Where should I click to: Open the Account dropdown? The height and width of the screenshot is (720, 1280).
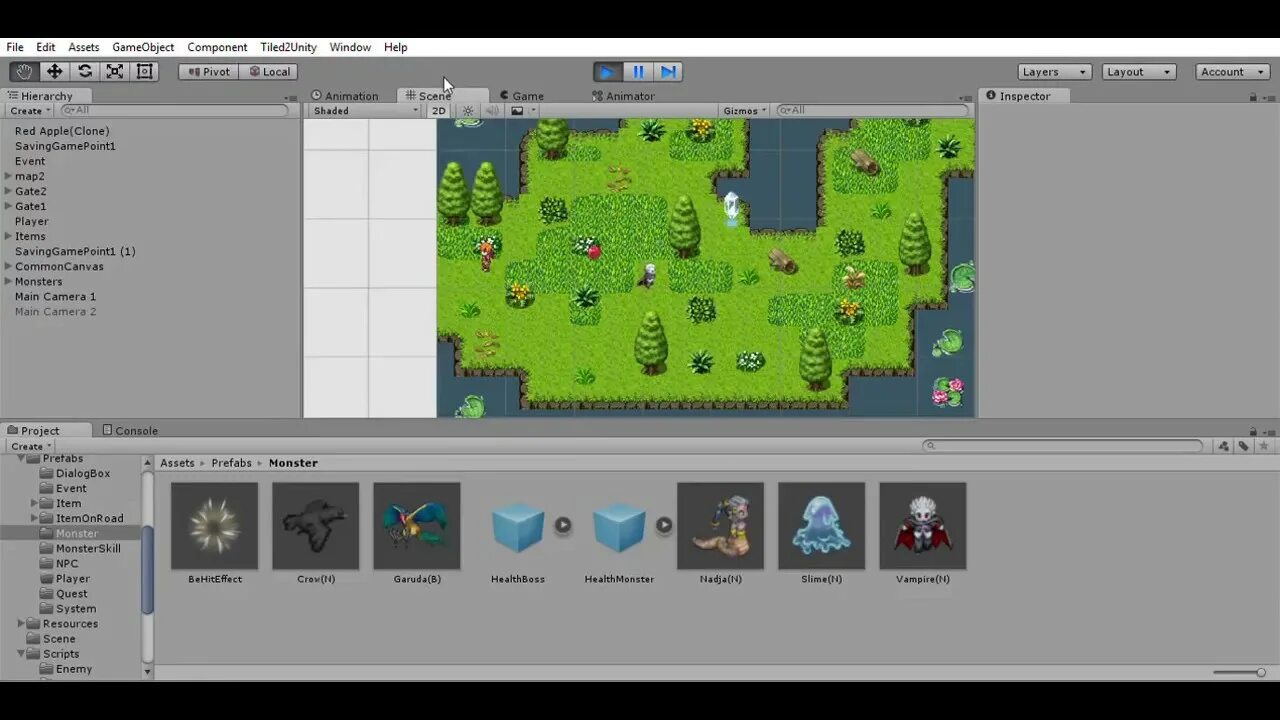1235,71
